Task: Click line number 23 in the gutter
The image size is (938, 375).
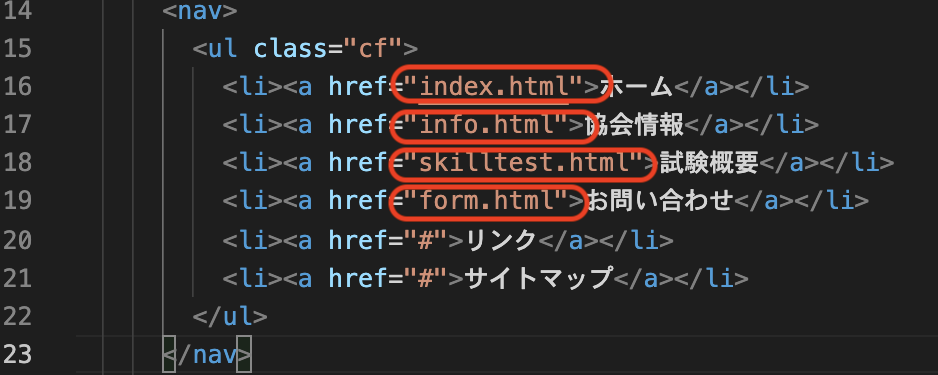Action: [x=16, y=355]
